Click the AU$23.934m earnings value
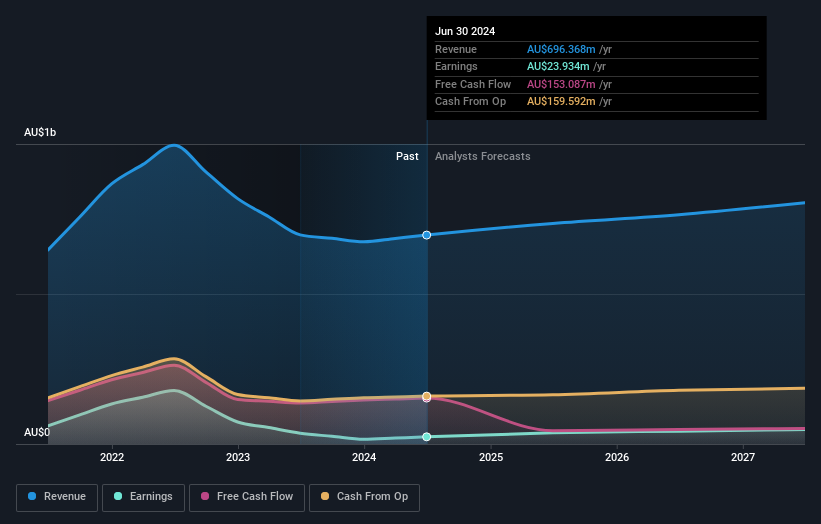The width and height of the screenshot is (821, 524). coord(558,66)
